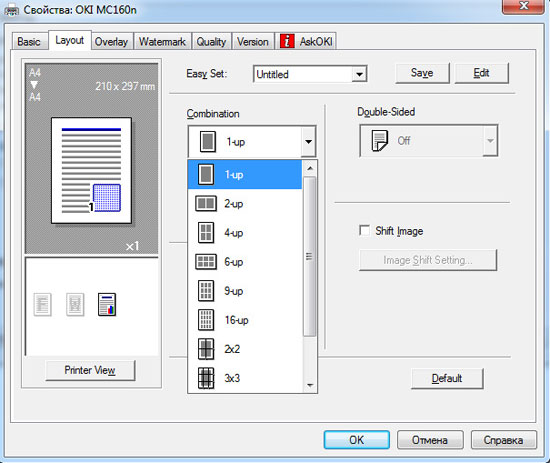The width and height of the screenshot is (550, 463).
Task: Collapse the Combination dropdown arrow
Action: point(308,142)
